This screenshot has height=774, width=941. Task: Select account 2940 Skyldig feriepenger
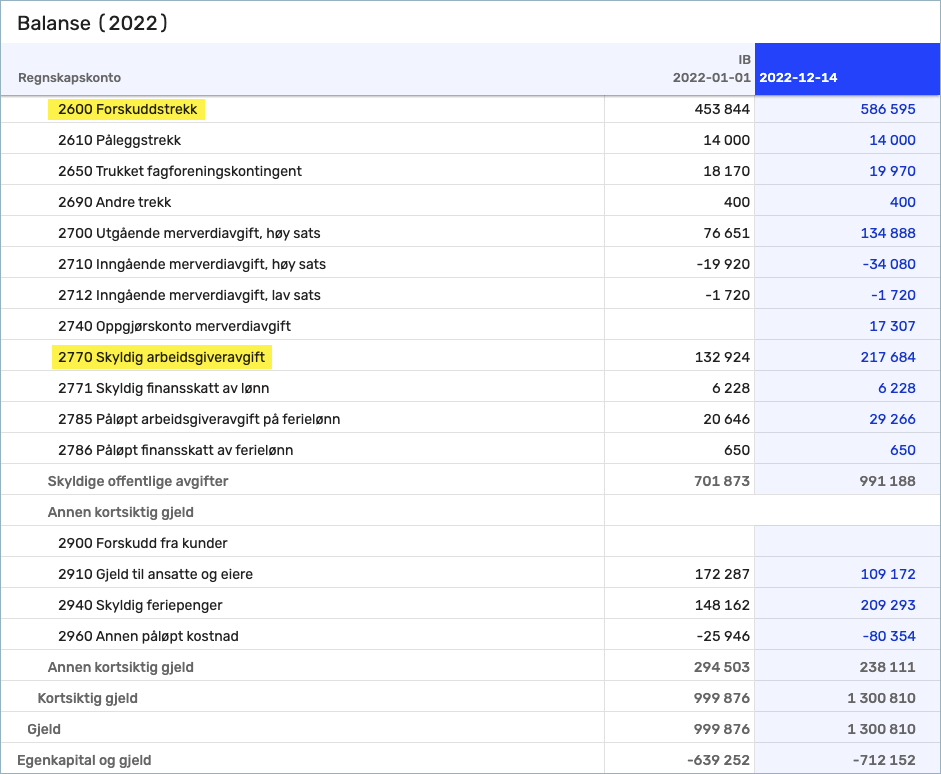click(140, 605)
